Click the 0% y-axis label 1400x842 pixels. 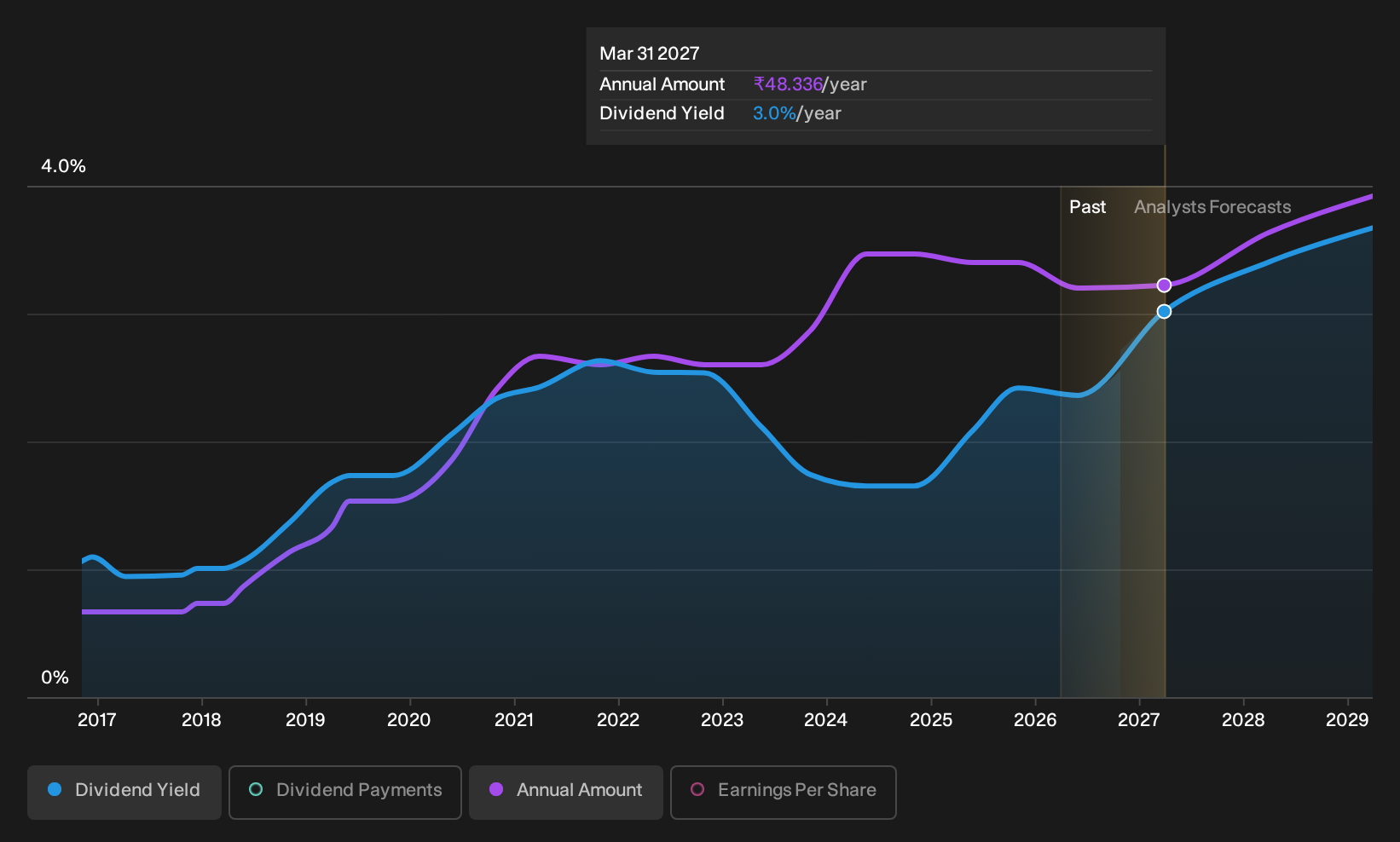pyautogui.click(x=55, y=678)
